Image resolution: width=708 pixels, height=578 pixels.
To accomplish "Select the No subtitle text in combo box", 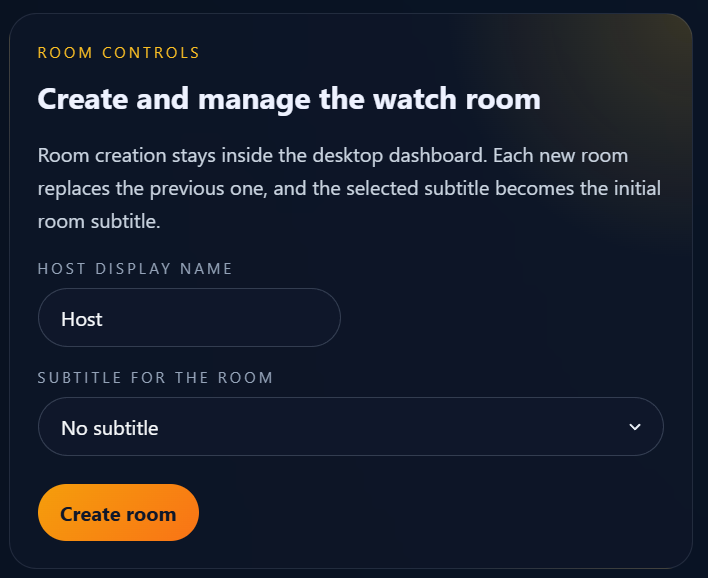I will pyautogui.click(x=110, y=428).
